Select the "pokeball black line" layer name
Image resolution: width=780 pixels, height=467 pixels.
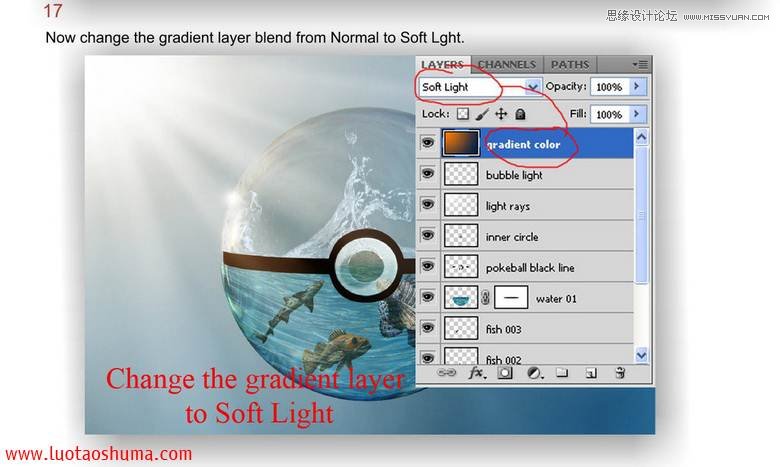click(530, 268)
